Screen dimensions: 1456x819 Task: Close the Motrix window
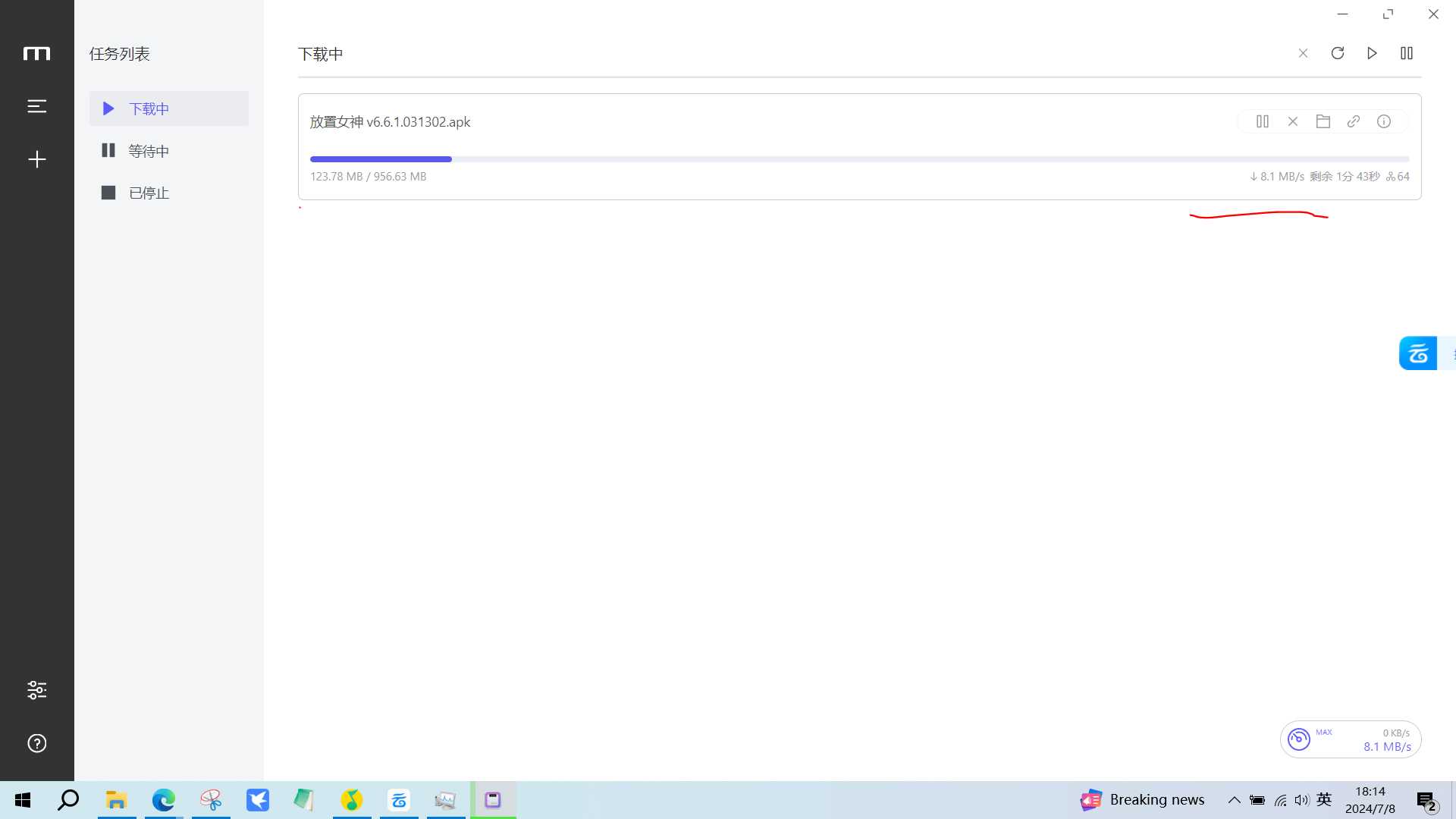point(1433,14)
